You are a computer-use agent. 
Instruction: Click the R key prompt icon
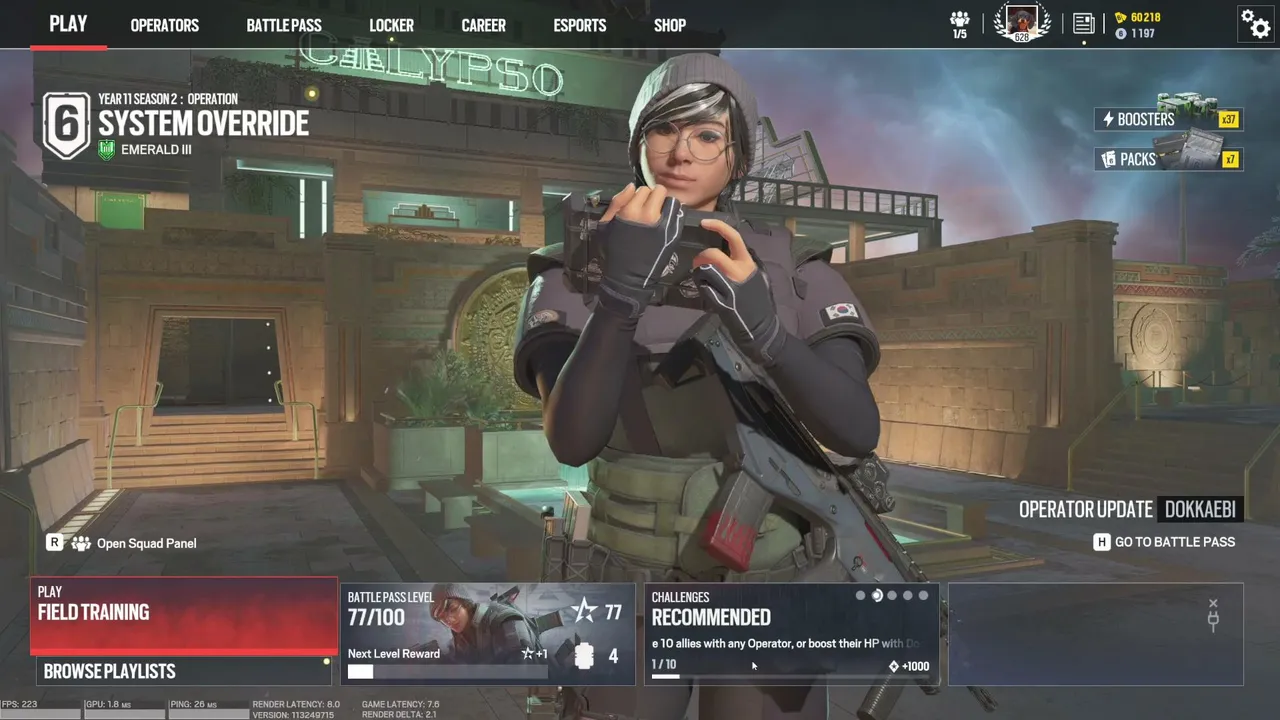(54, 542)
